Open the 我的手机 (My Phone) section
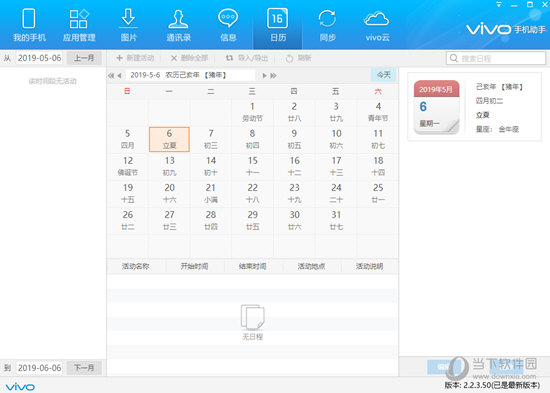Image resolution: width=550 pixels, height=393 pixels. click(29, 25)
